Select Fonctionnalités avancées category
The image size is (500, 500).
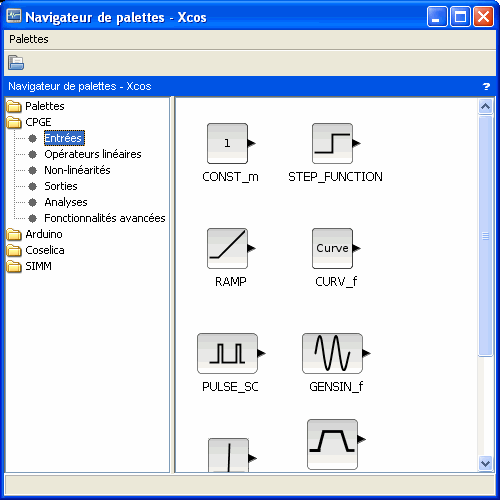pyautogui.click(x=105, y=218)
